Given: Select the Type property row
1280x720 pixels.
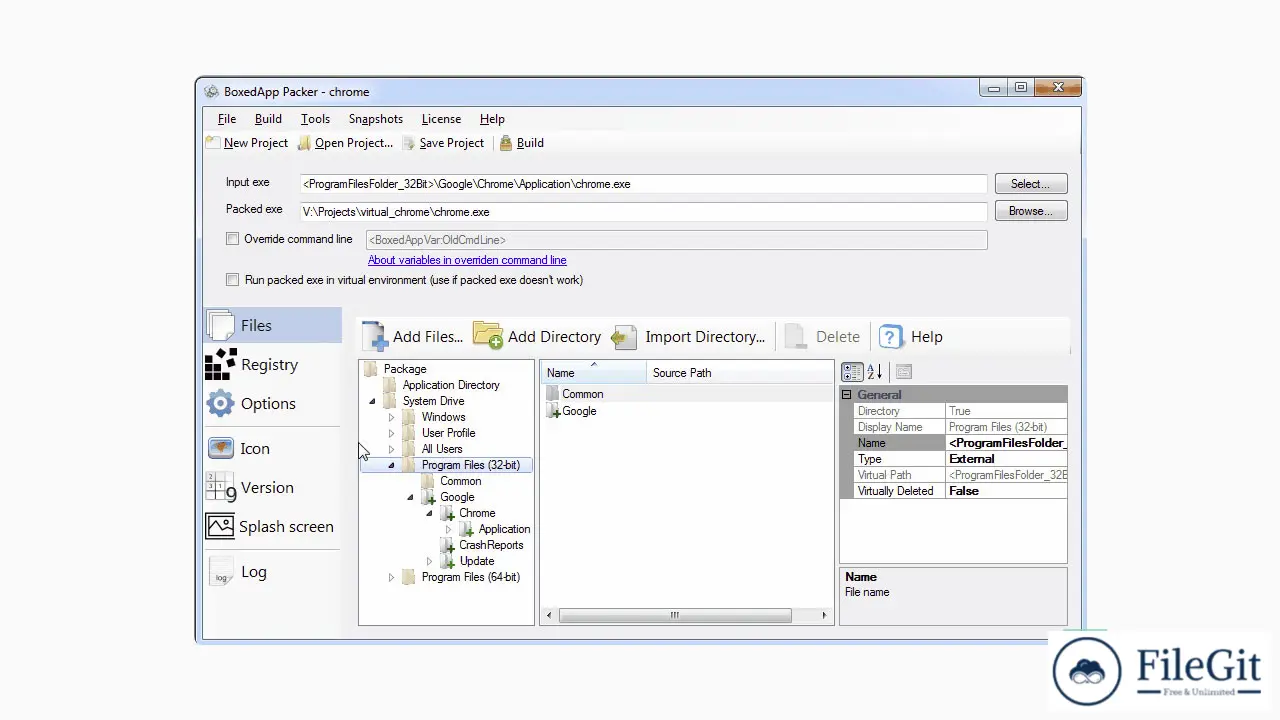Looking at the screenshot, I should pos(961,459).
